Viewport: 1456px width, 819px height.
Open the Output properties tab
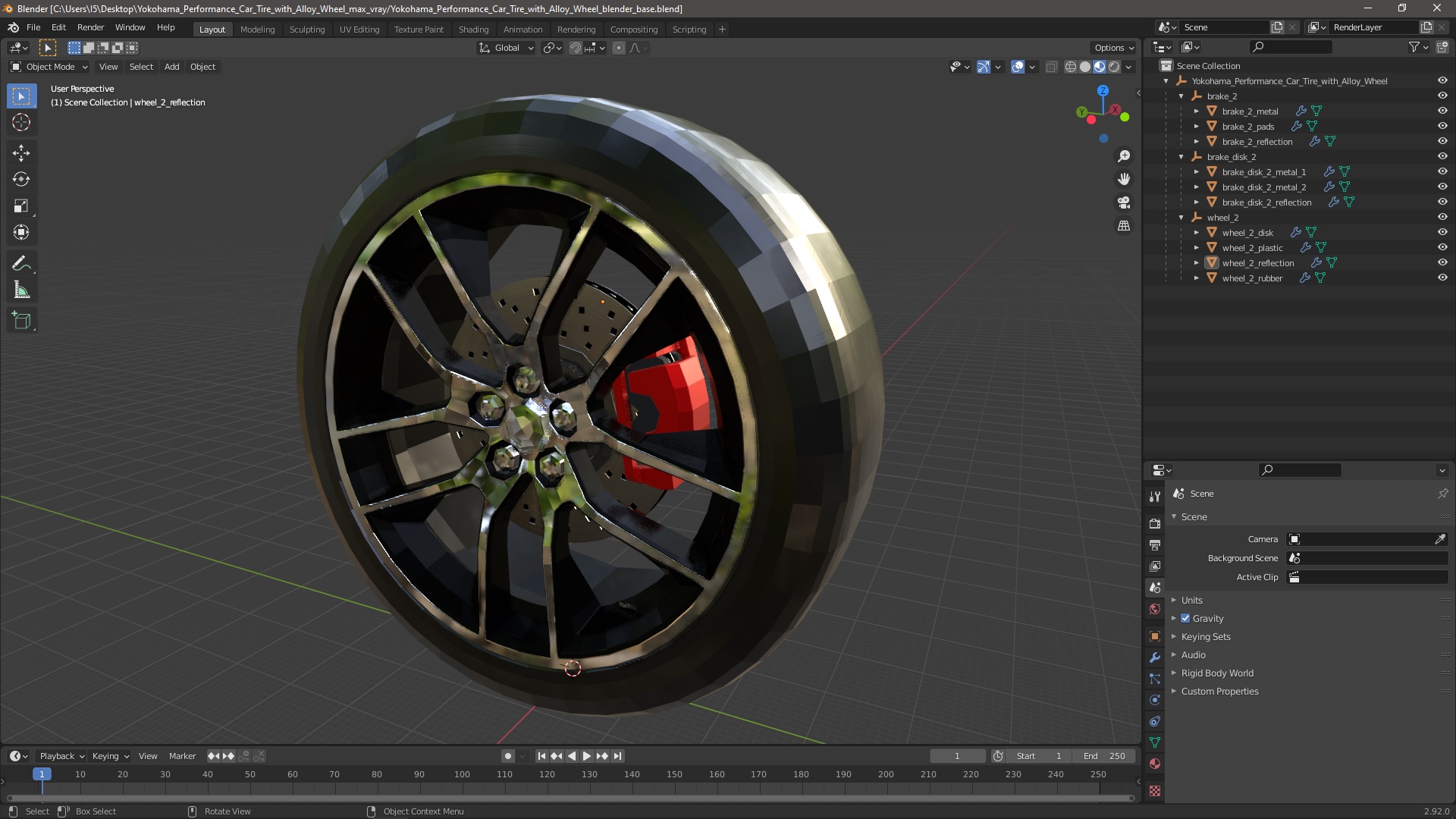click(1155, 545)
